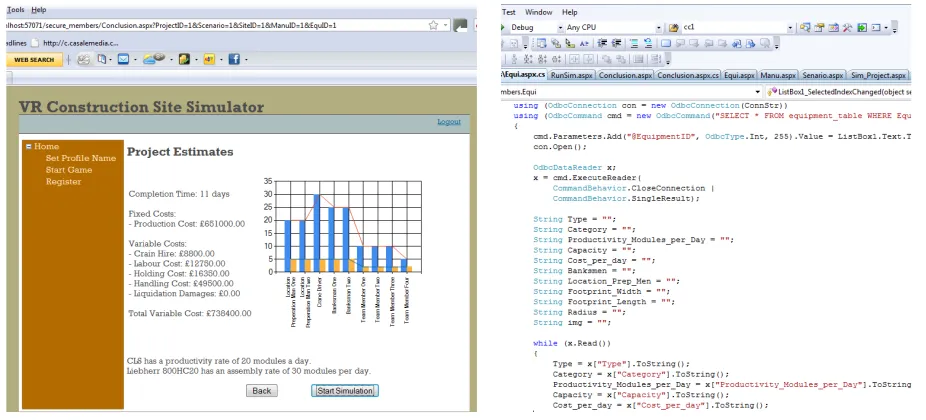
Task: Open the dropdown arrow beside the bookmark star
Action: tap(445, 25)
